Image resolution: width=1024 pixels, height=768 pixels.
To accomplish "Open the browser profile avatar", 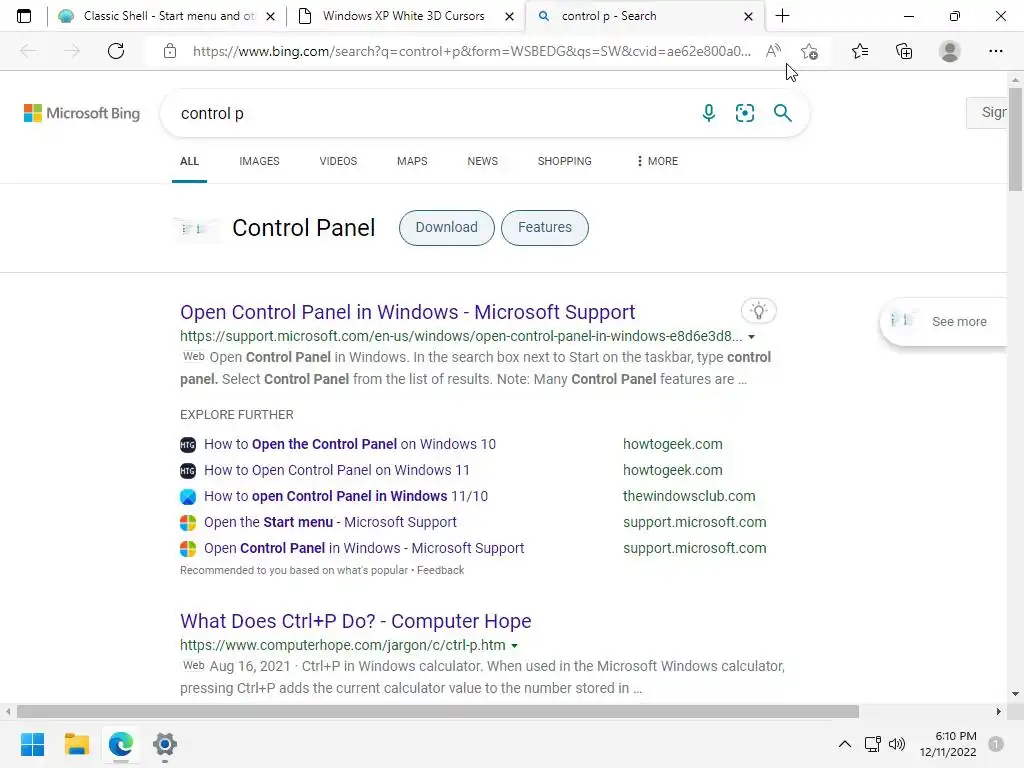I will pyautogui.click(x=950, y=51).
